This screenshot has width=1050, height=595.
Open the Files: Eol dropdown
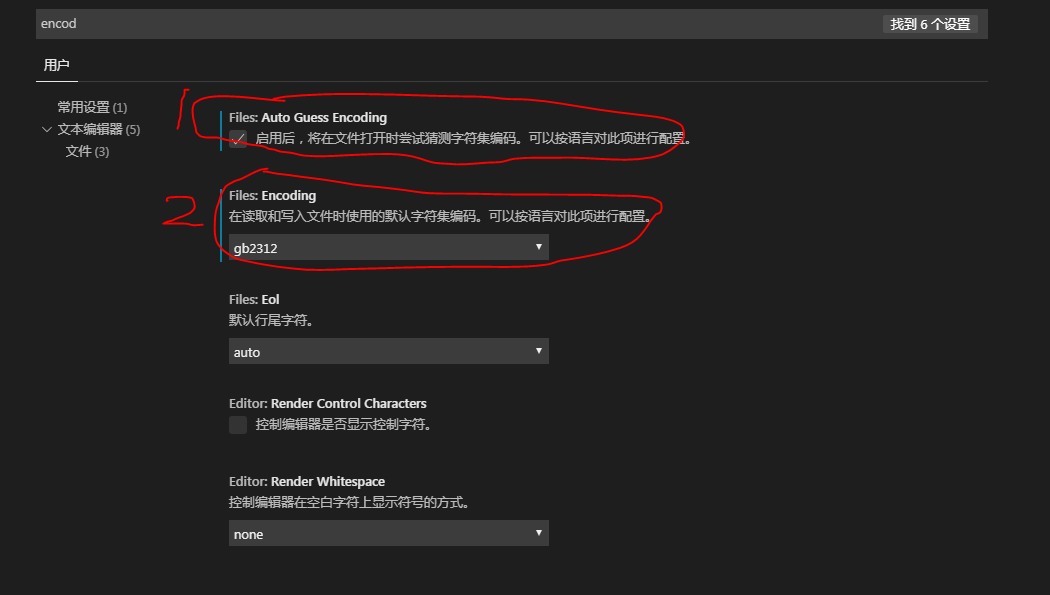tap(388, 351)
